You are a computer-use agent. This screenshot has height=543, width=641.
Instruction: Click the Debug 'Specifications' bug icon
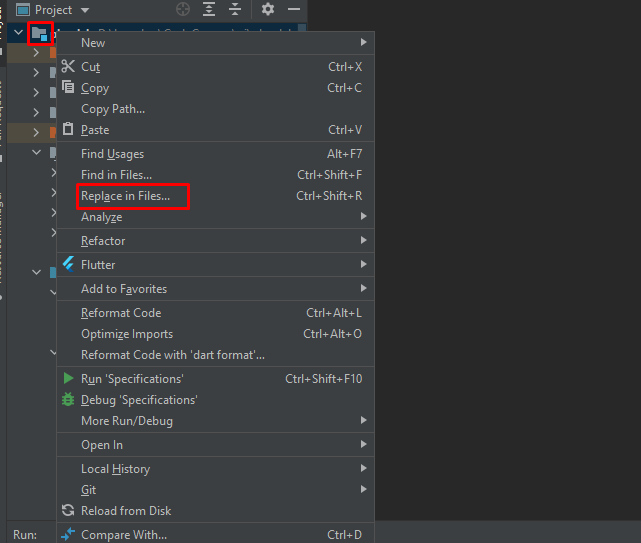click(x=68, y=400)
